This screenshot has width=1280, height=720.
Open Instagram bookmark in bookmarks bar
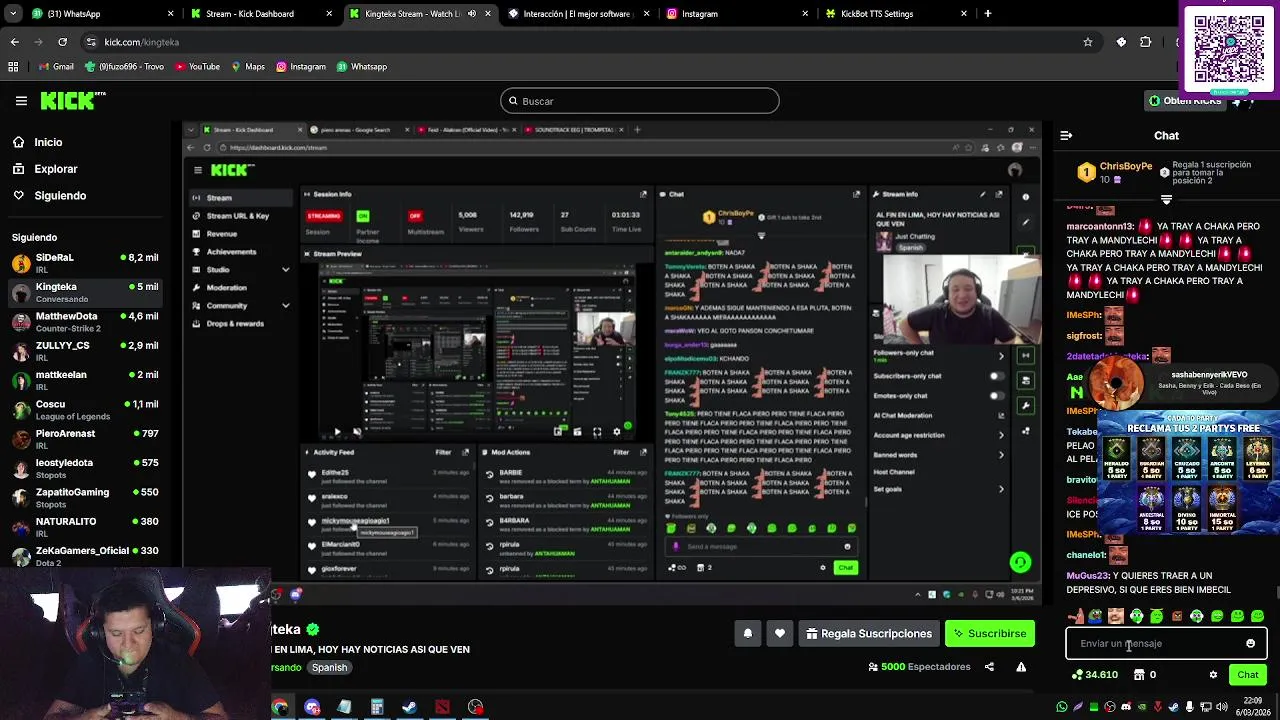pos(301,67)
